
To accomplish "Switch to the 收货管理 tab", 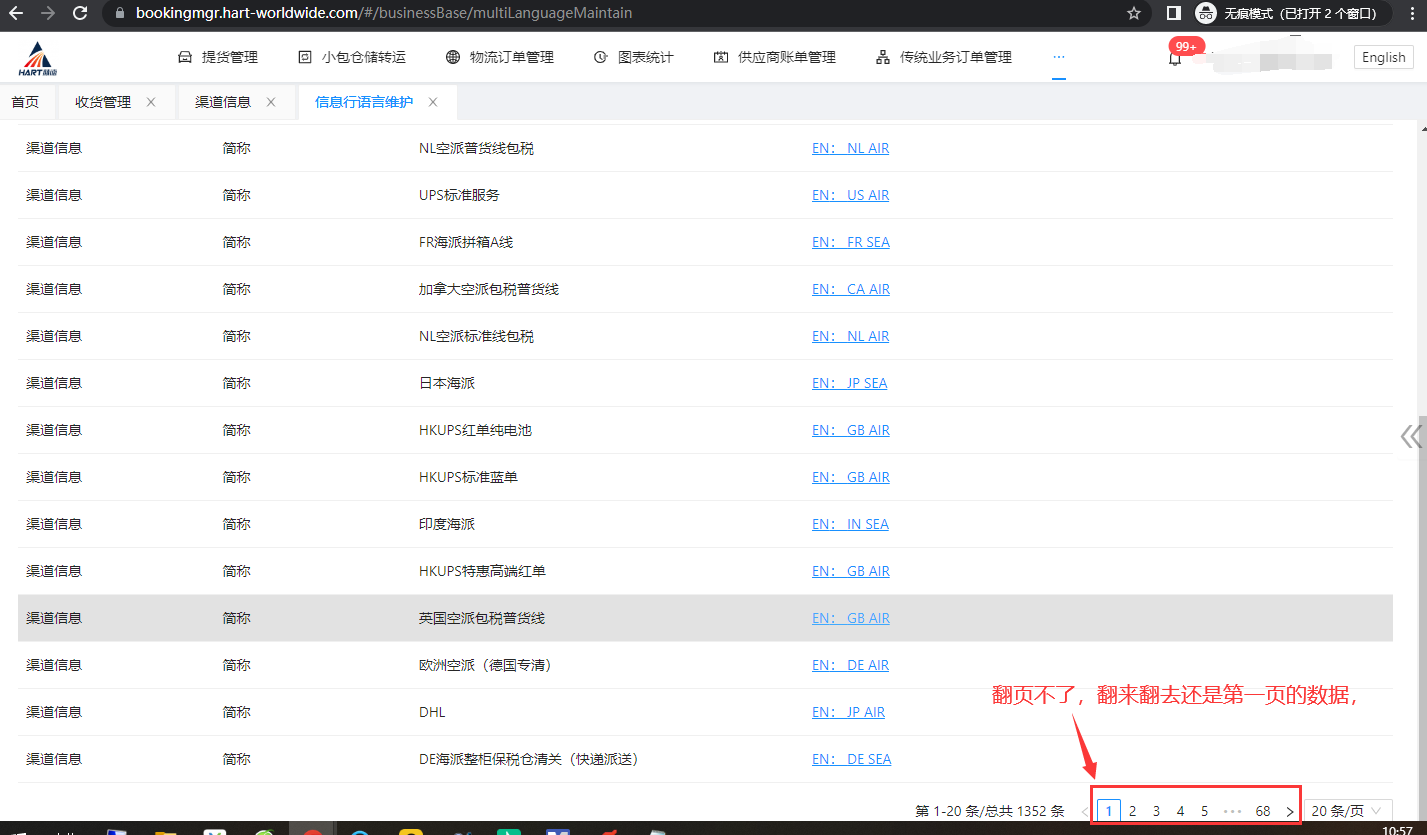I will click(x=103, y=102).
